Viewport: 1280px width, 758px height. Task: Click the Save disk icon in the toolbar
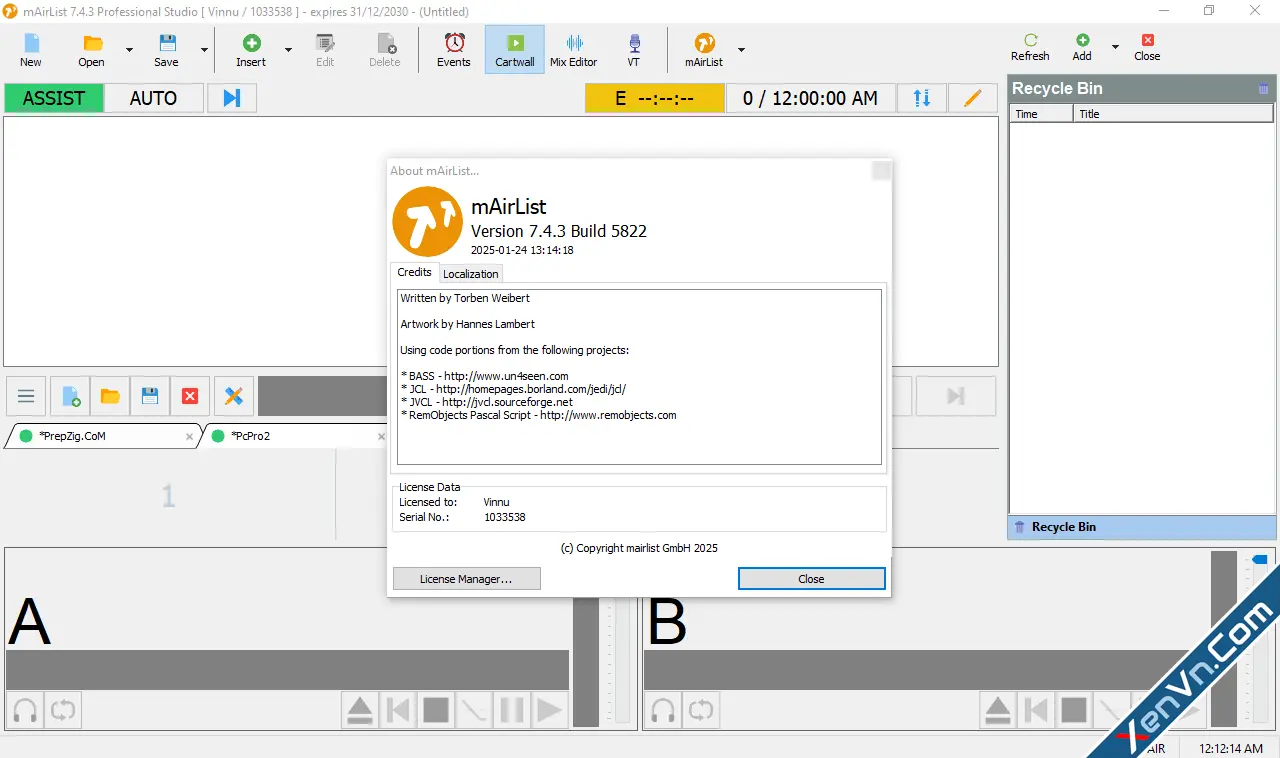pyautogui.click(x=167, y=43)
